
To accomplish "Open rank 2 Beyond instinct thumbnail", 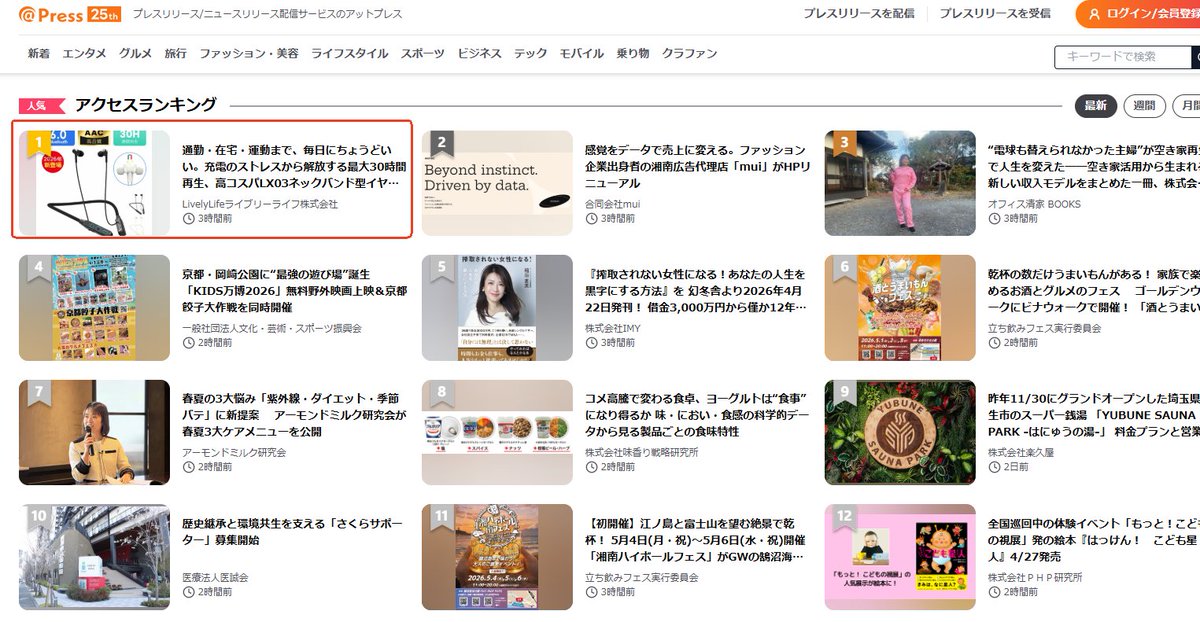I will click(497, 182).
